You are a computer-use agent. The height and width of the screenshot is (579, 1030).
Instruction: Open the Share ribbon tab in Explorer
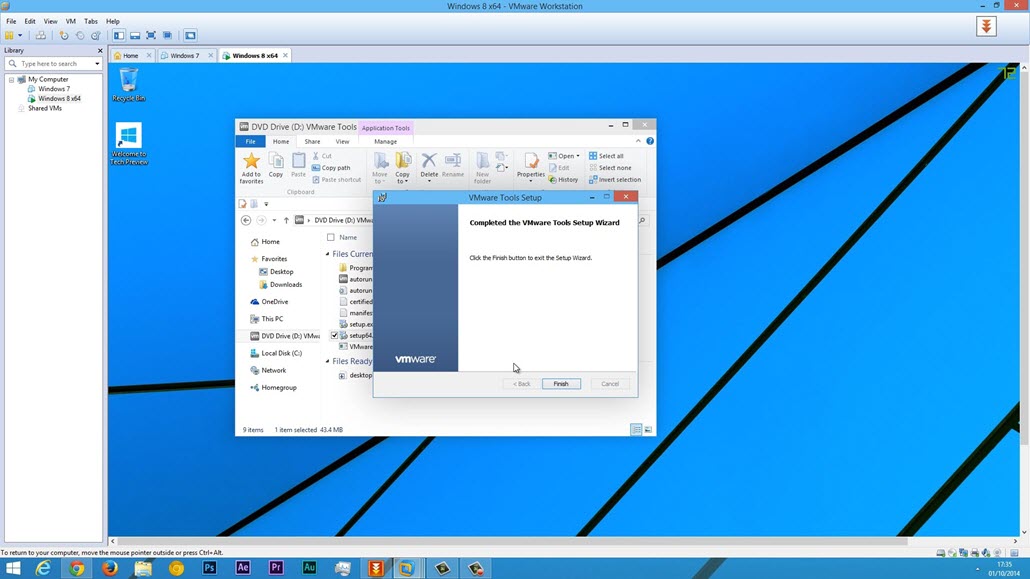click(312, 142)
